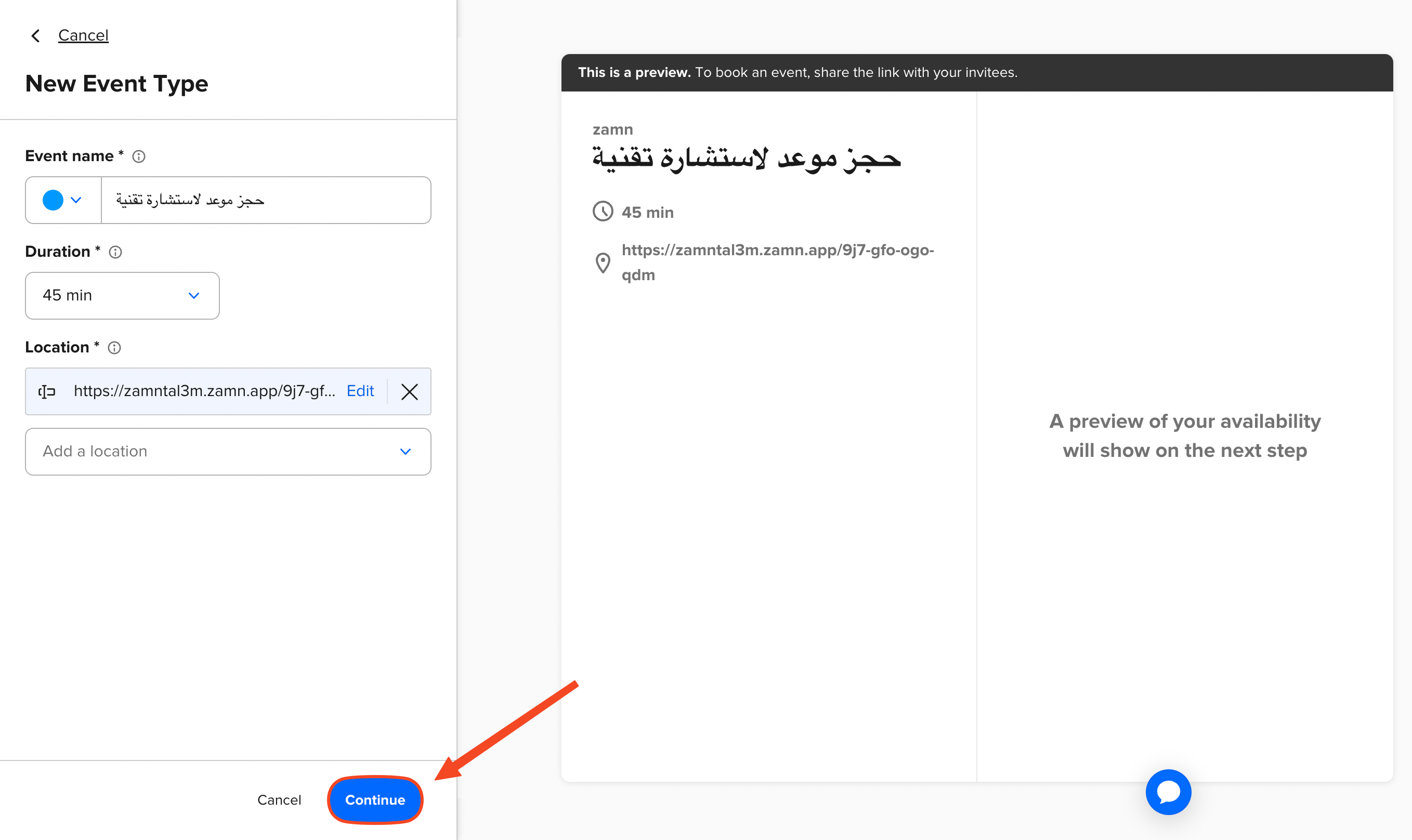Click the map pin icon in preview
The width and height of the screenshot is (1412, 840).
coord(603,262)
